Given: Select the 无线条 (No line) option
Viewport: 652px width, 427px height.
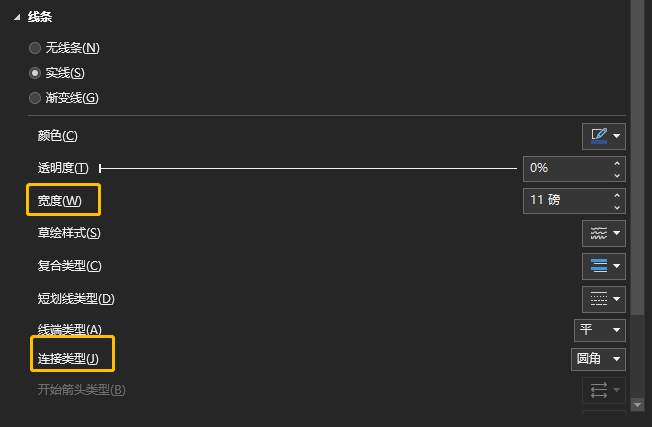Looking at the screenshot, I should 36,47.
